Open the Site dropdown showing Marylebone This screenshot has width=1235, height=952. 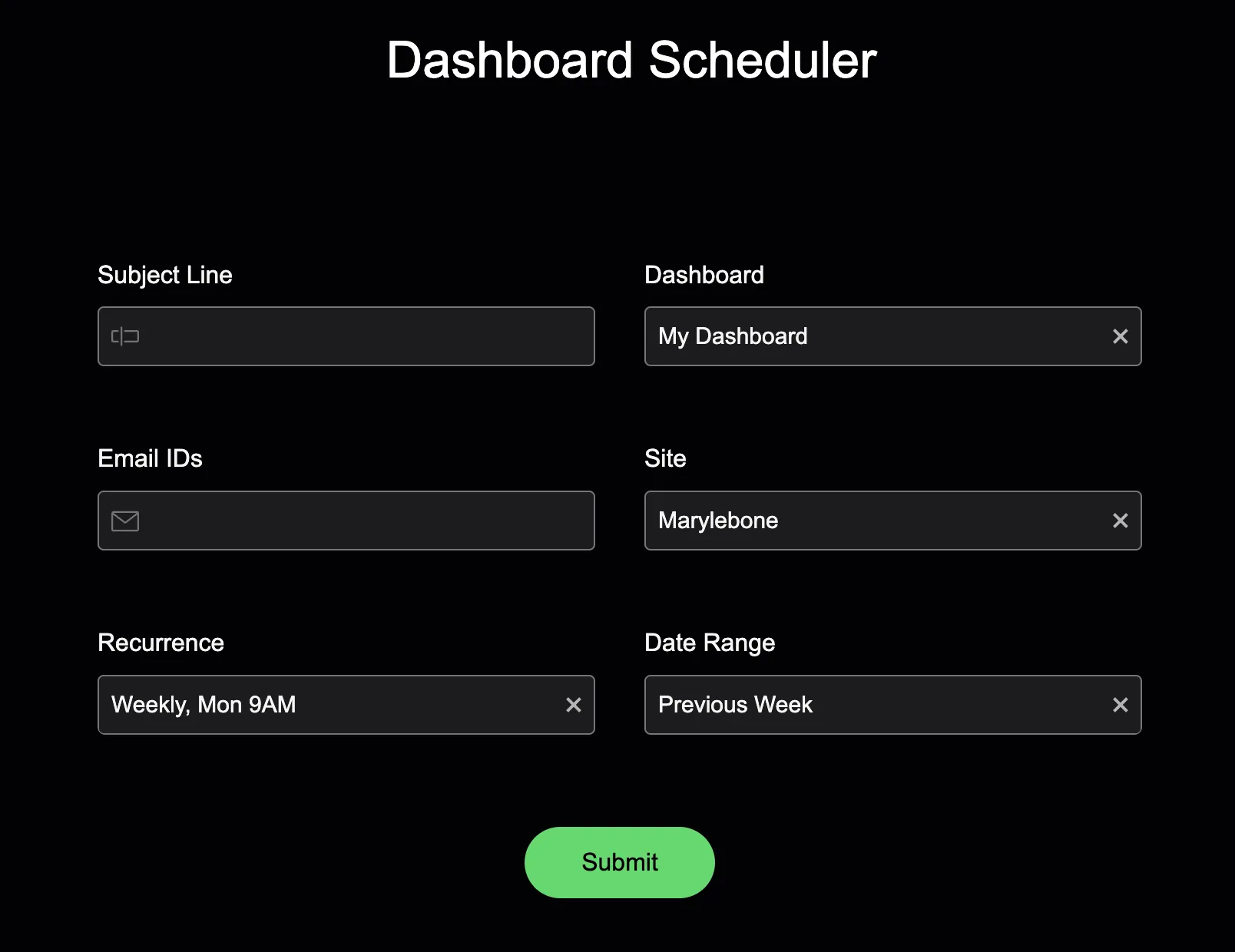[868, 521]
